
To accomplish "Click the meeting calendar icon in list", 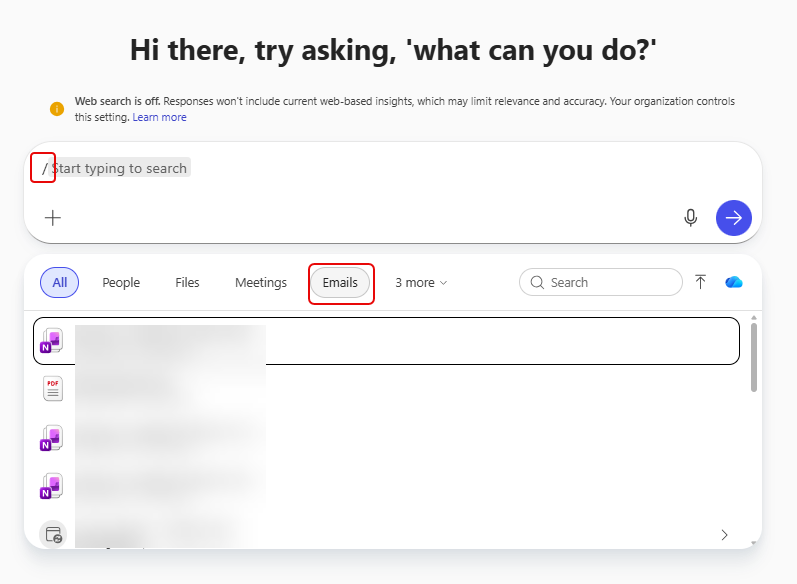I will [52, 534].
